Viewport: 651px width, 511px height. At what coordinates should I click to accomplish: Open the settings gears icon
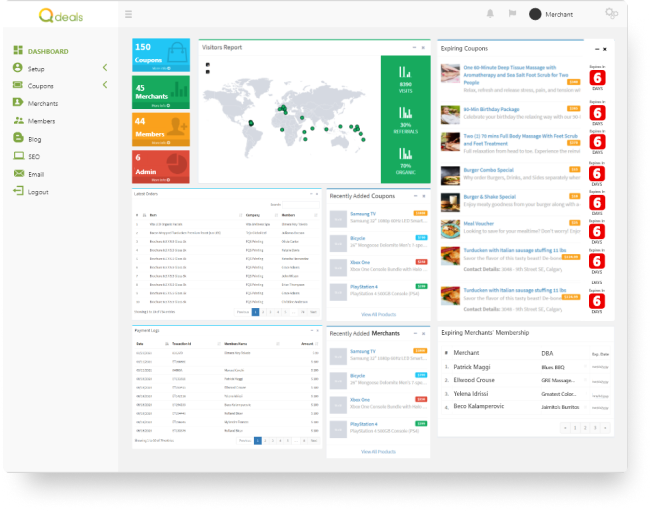point(611,14)
